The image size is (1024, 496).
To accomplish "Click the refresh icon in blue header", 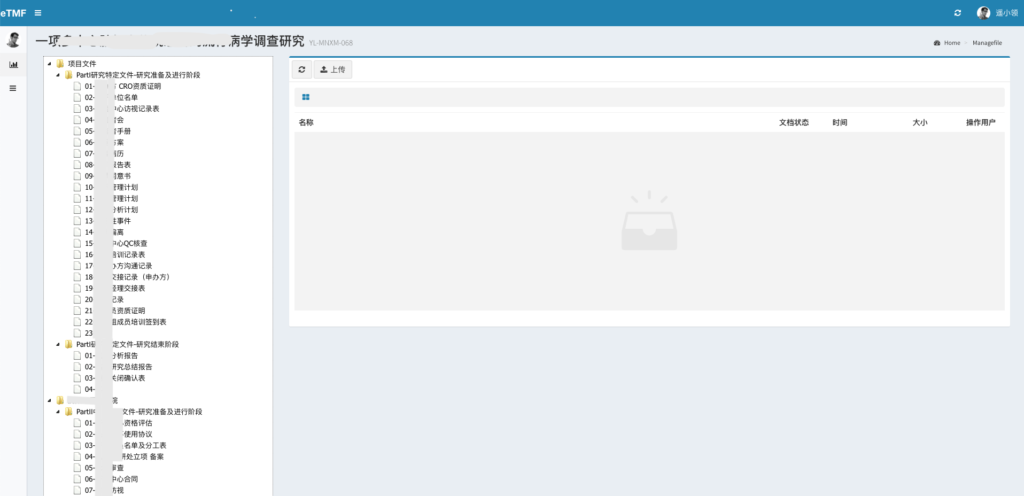I will click(x=958, y=13).
